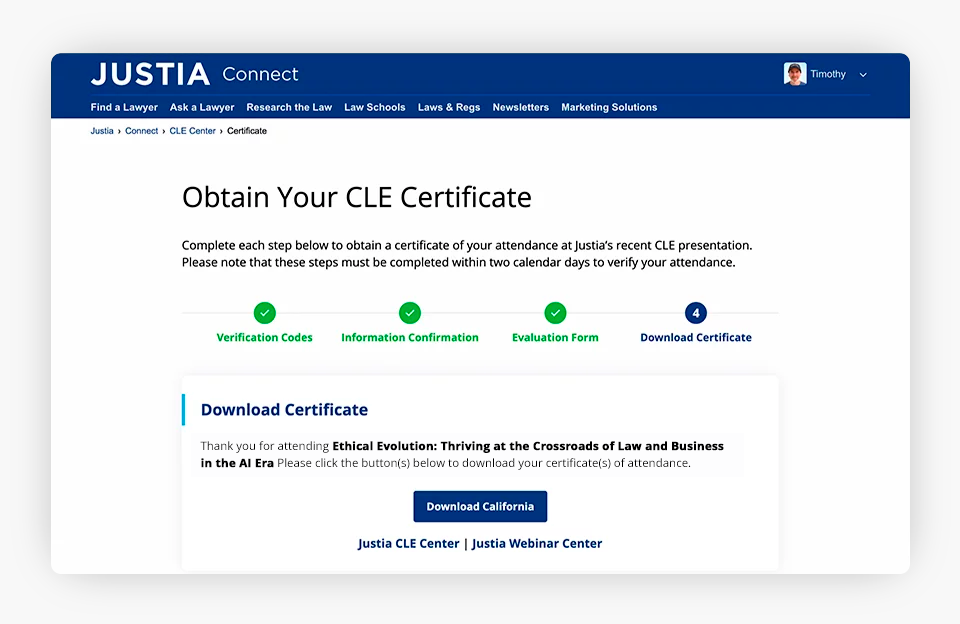Click the Timothy username text

click(828, 74)
